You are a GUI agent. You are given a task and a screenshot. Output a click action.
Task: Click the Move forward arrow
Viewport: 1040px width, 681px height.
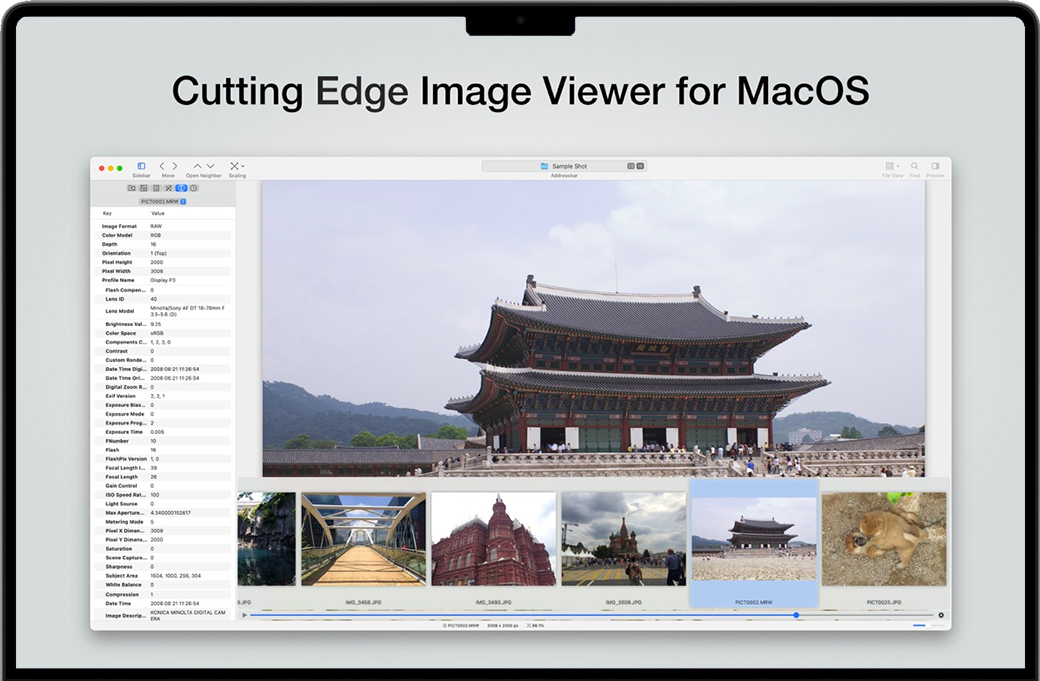[175, 166]
